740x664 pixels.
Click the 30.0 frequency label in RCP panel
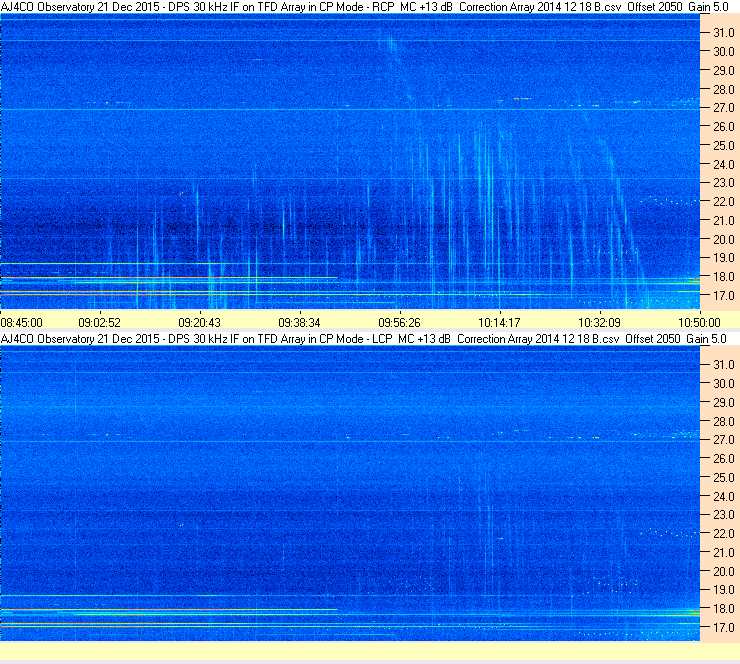724,52
